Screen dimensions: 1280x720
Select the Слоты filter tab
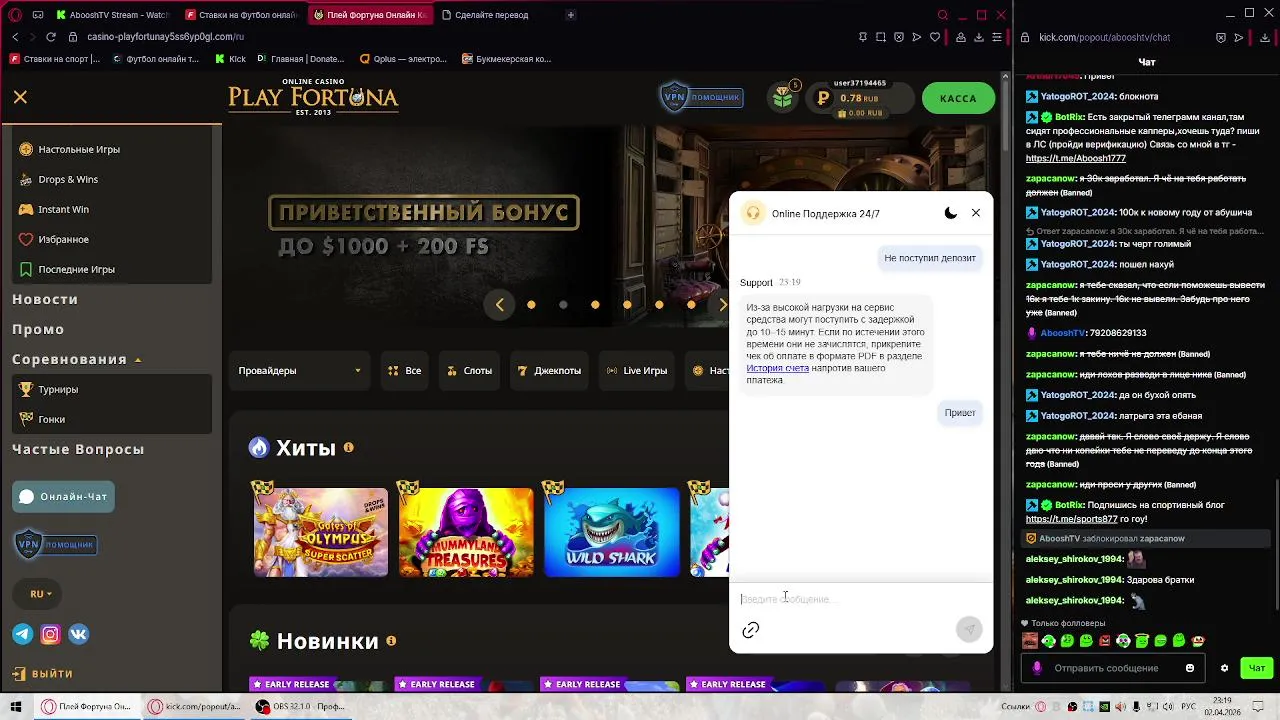pos(469,371)
